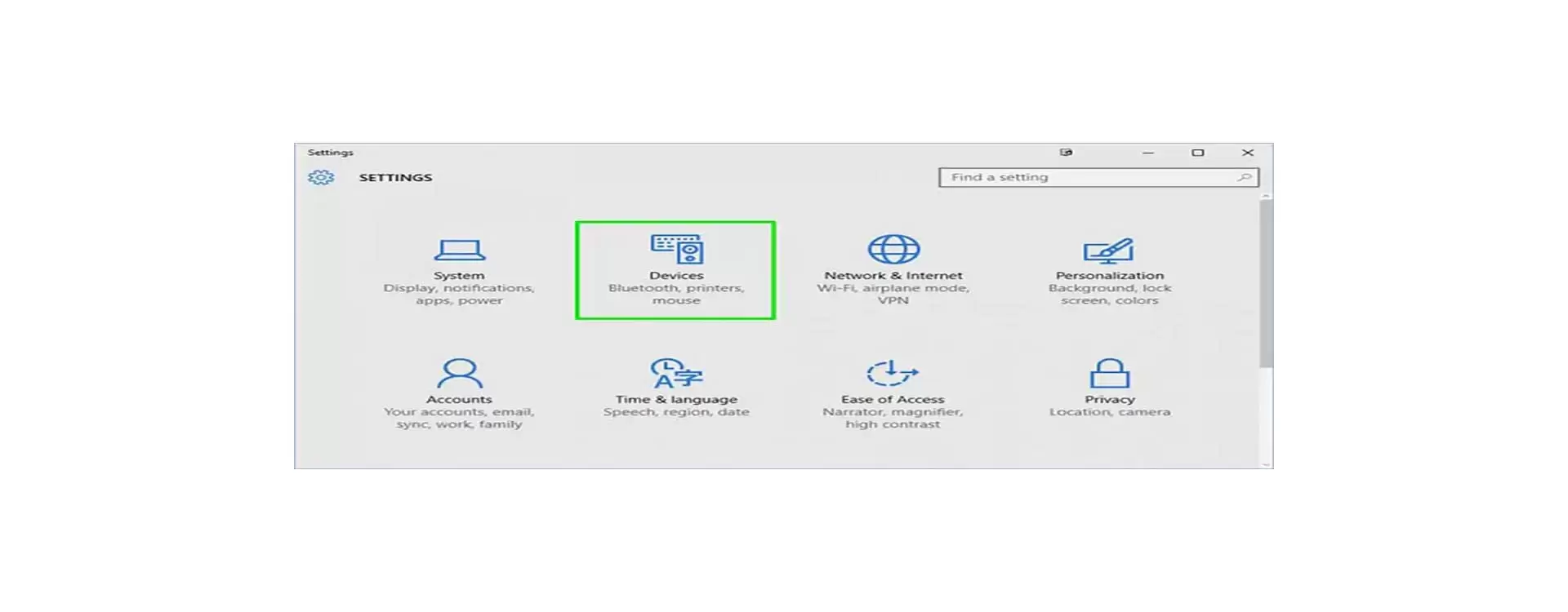
Task: Click the scrollbar down arrow at bottom
Action: point(1266,464)
